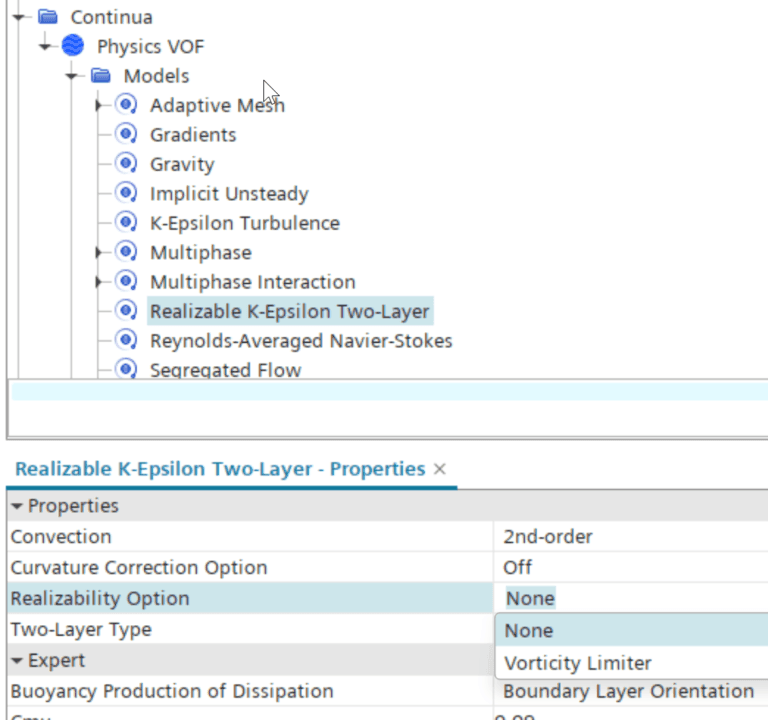Click the Multiphase Interaction model icon
Viewport: 768px width, 720px height.
[x=126, y=282]
